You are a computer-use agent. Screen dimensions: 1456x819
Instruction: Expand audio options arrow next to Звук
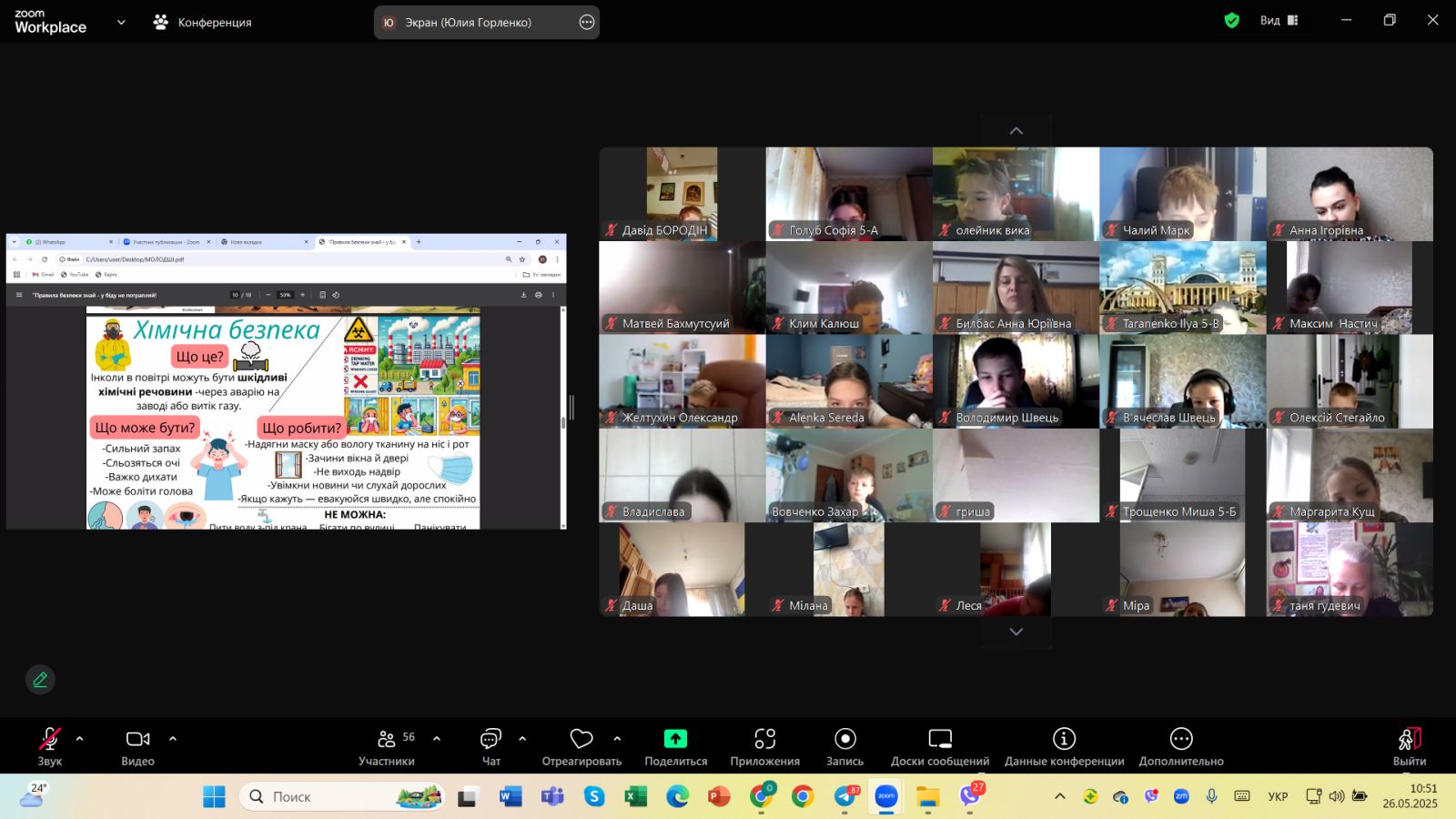pyautogui.click(x=80, y=739)
